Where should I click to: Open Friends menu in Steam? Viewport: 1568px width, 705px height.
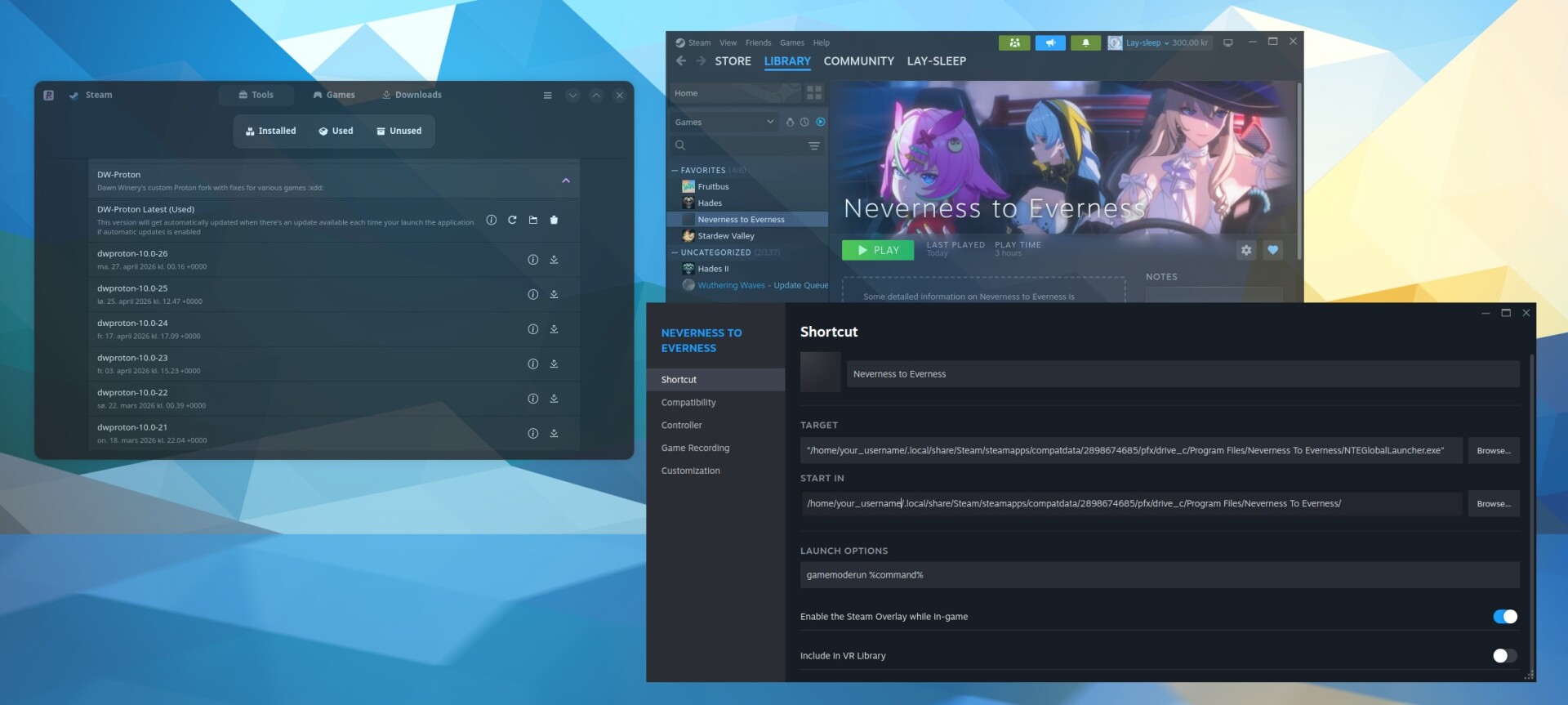click(758, 43)
